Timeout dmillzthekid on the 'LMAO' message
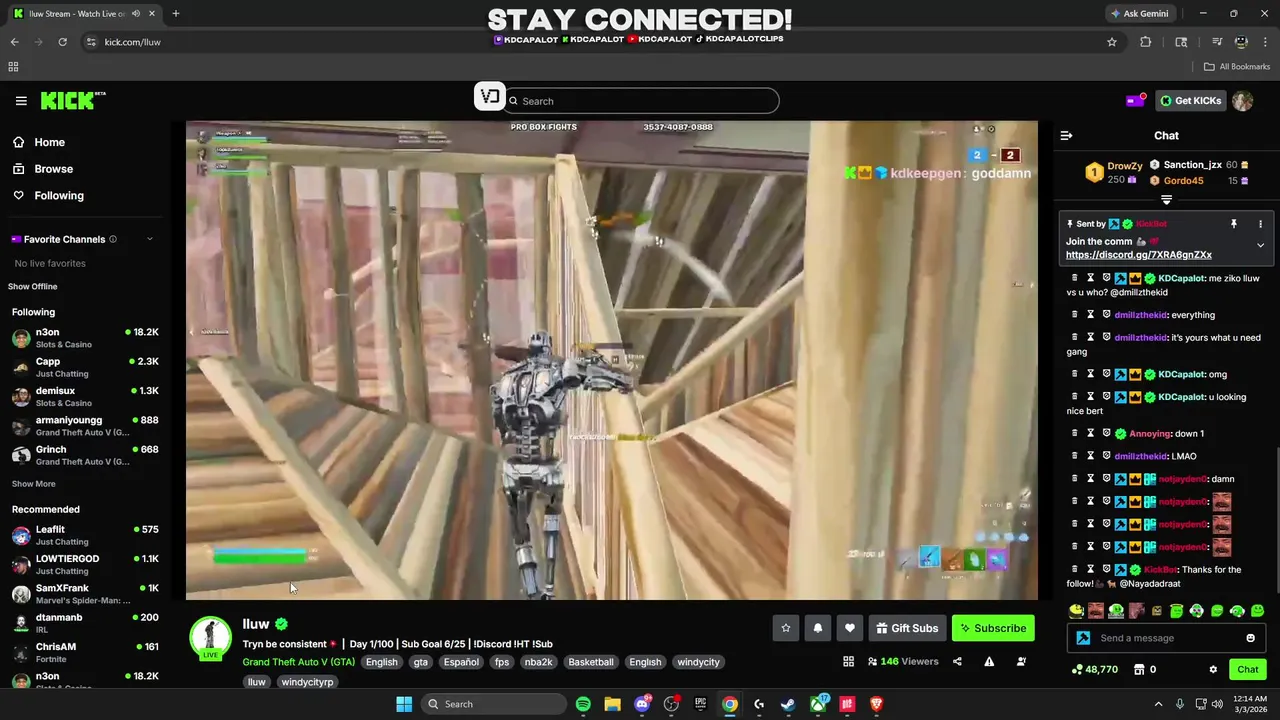Screen dimensions: 1280x720 pos(1090,456)
